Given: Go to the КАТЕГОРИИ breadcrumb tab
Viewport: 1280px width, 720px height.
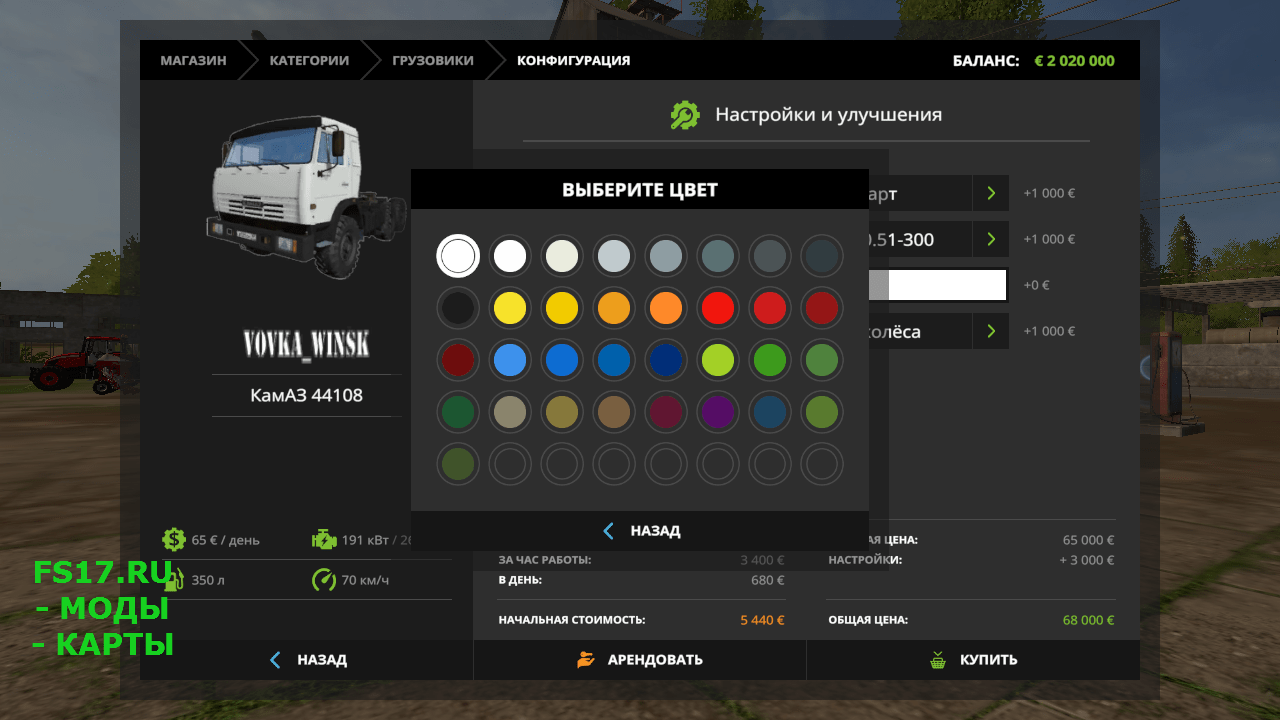Looking at the screenshot, I should tap(309, 60).
